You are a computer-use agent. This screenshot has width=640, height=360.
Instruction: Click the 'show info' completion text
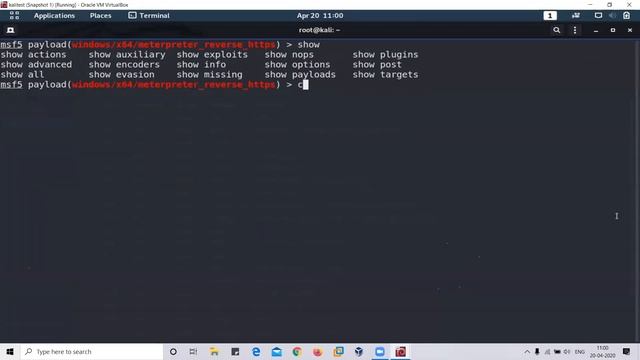pos(201,64)
